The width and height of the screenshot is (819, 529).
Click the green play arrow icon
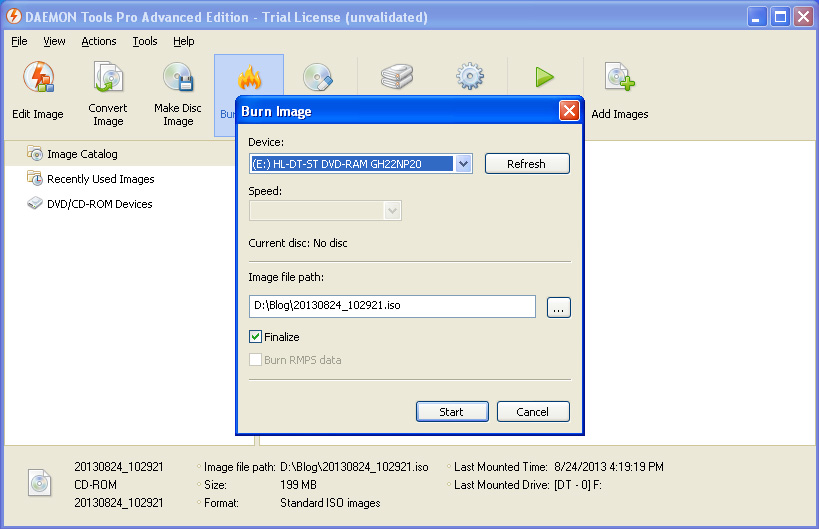pos(544,77)
